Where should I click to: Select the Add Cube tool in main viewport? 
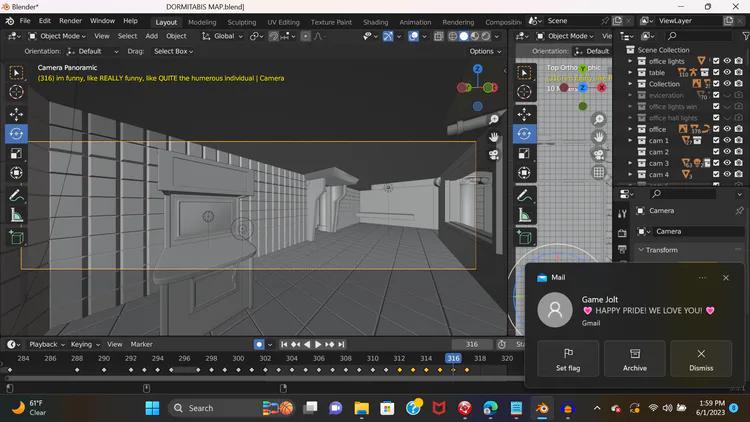tap(16, 238)
